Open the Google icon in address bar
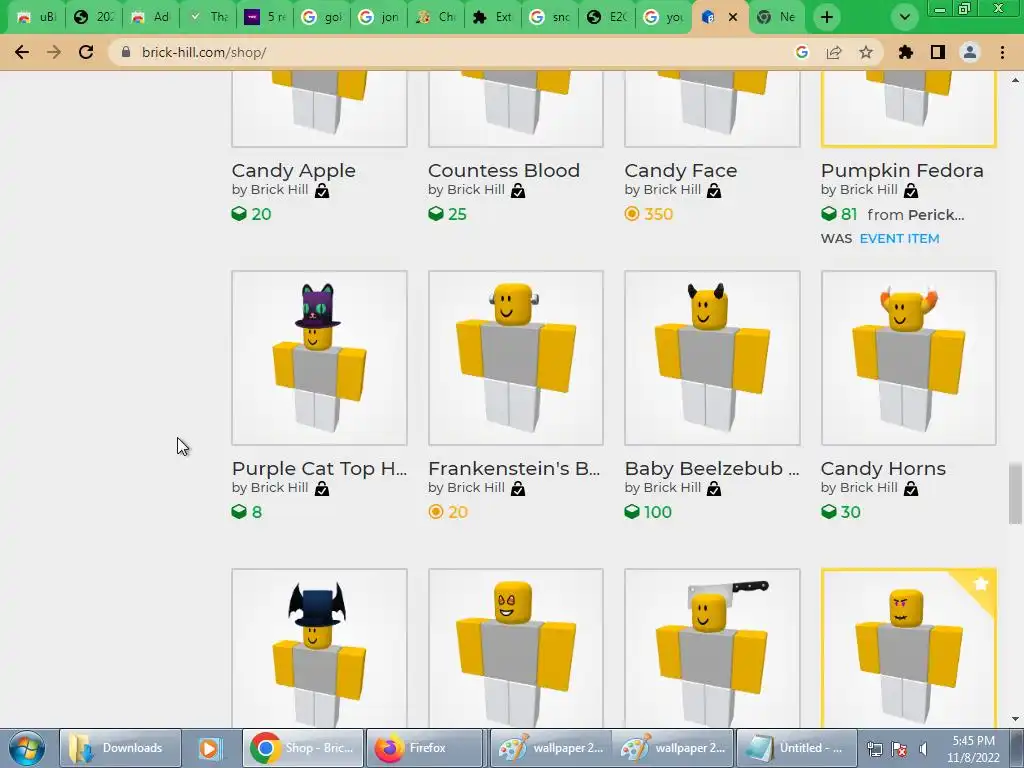The width and height of the screenshot is (1024, 768). 802,52
